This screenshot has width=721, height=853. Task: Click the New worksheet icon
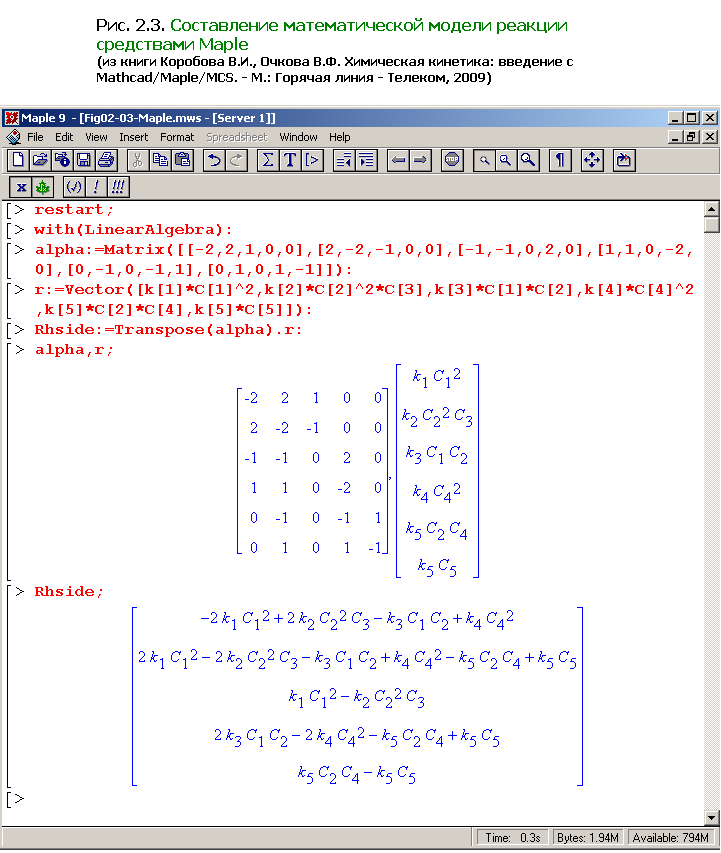point(17,160)
